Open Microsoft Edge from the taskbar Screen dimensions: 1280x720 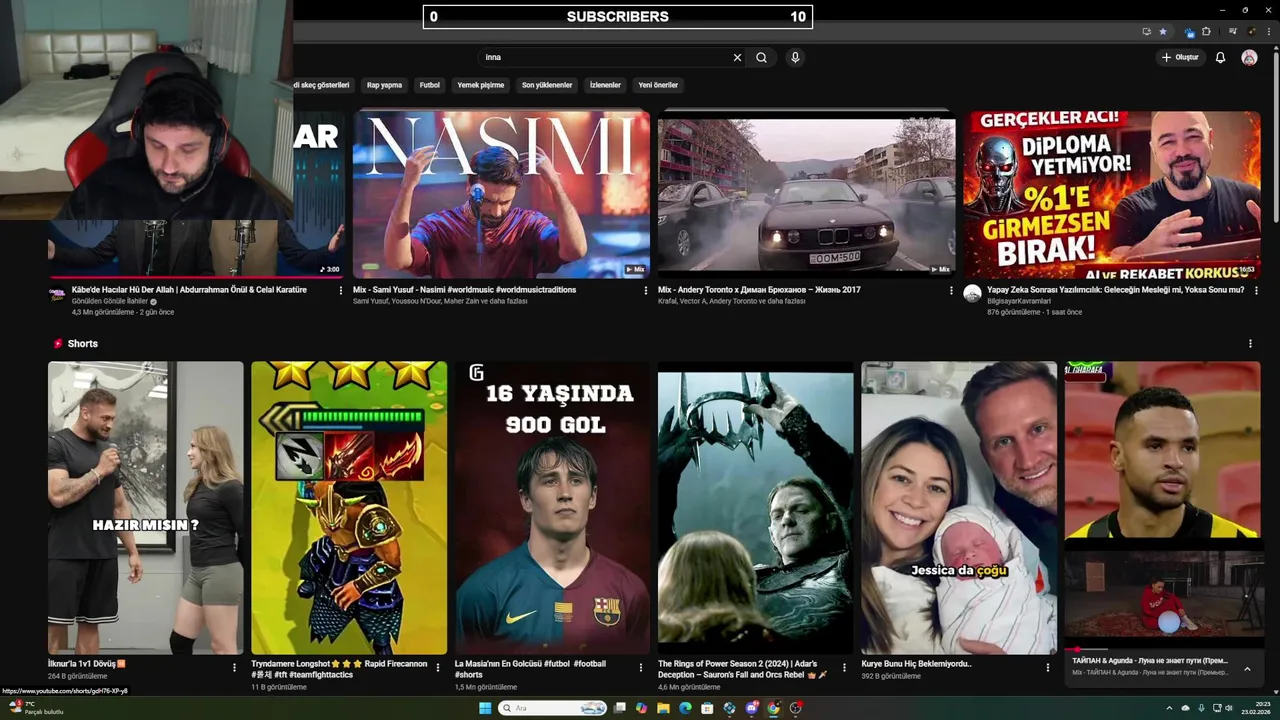click(685, 708)
